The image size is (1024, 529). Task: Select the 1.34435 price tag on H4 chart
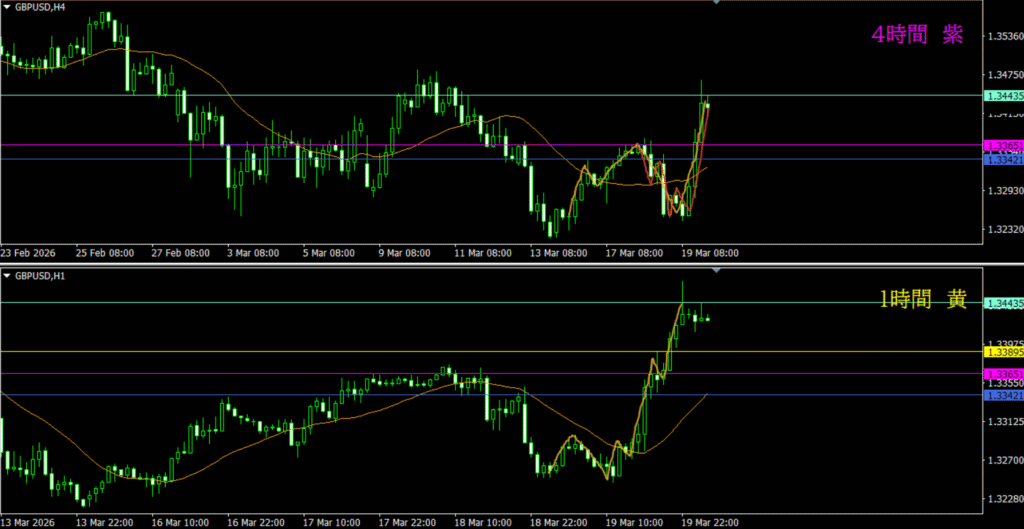[1004, 96]
